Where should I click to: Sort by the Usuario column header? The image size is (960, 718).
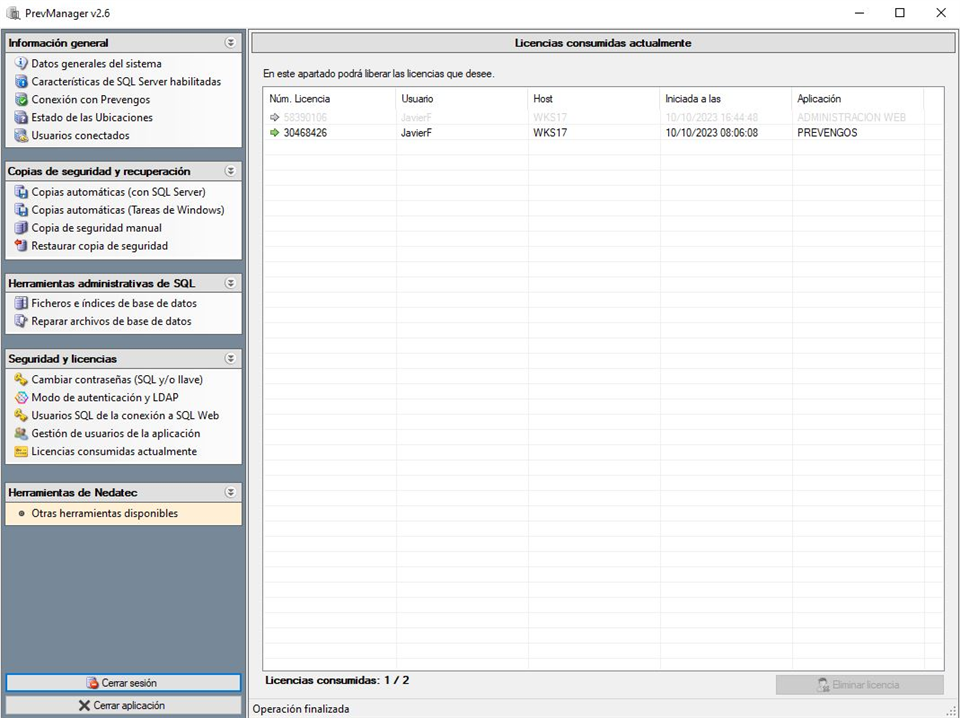[x=417, y=99]
